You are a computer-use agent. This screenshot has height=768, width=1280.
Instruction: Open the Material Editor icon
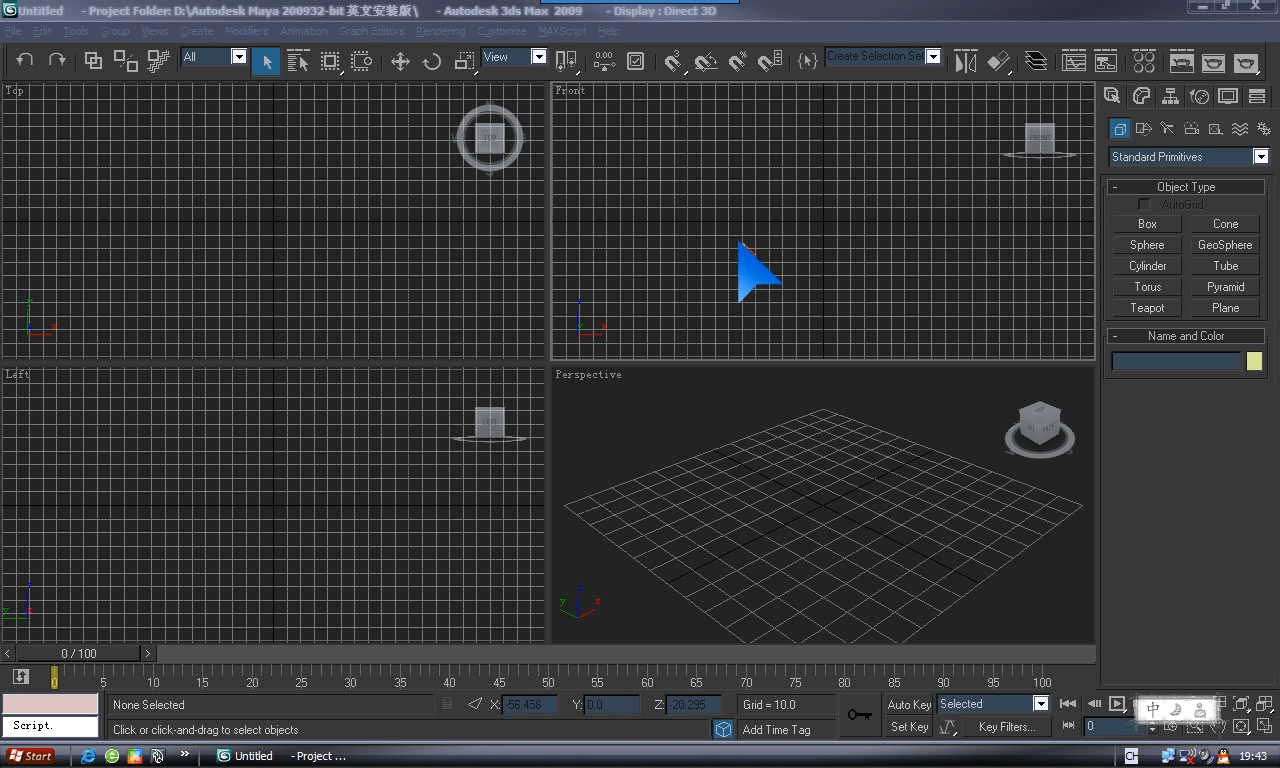(x=1144, y=61)
